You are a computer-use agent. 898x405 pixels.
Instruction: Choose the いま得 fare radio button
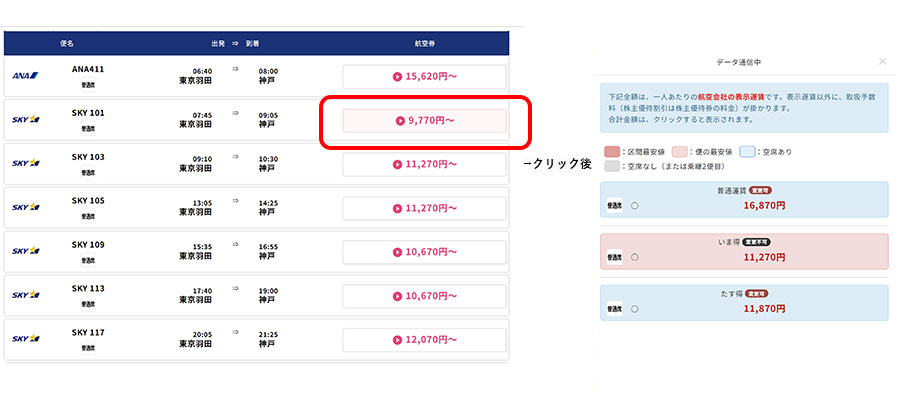636,257
